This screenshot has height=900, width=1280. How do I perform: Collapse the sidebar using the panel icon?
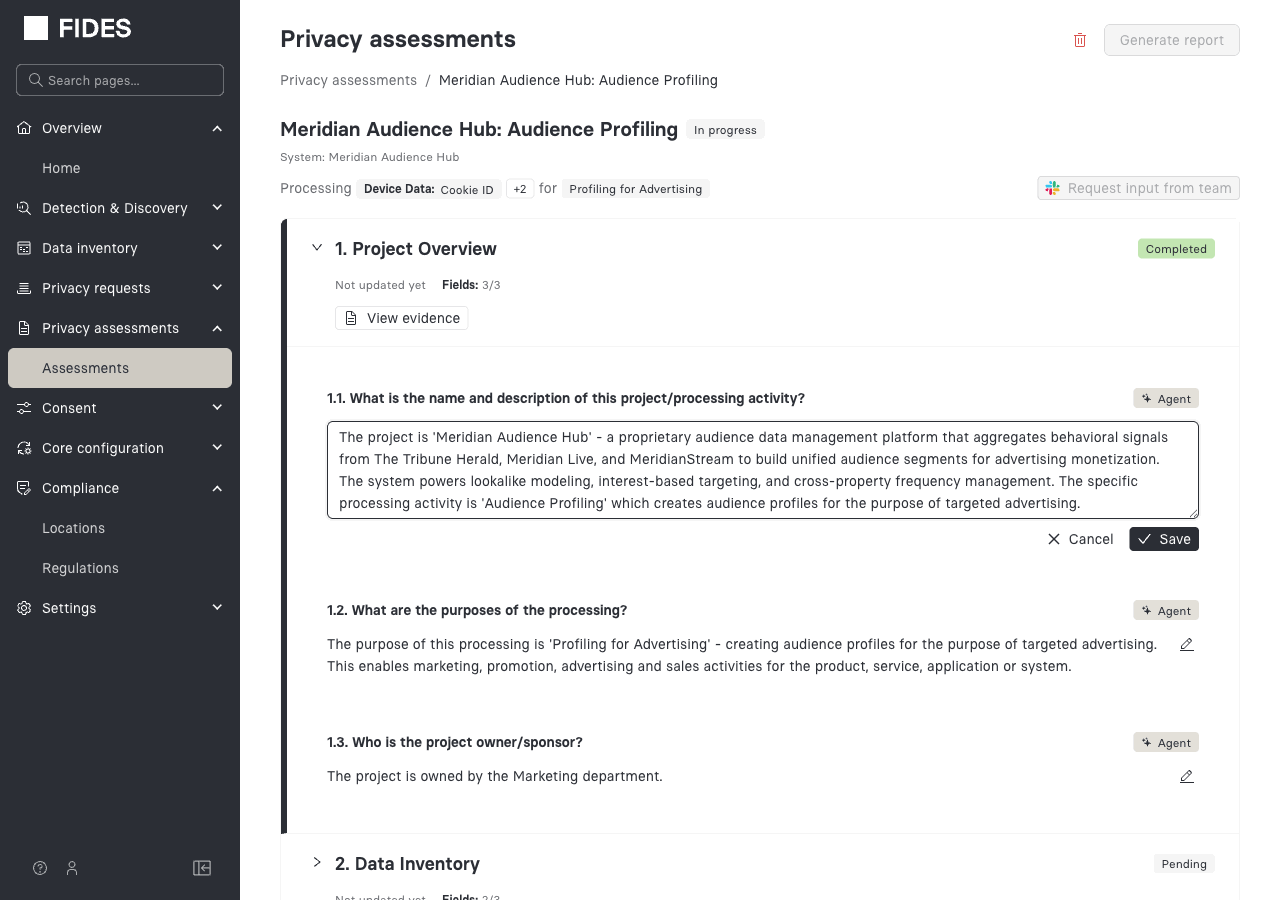tap(202, 868)
